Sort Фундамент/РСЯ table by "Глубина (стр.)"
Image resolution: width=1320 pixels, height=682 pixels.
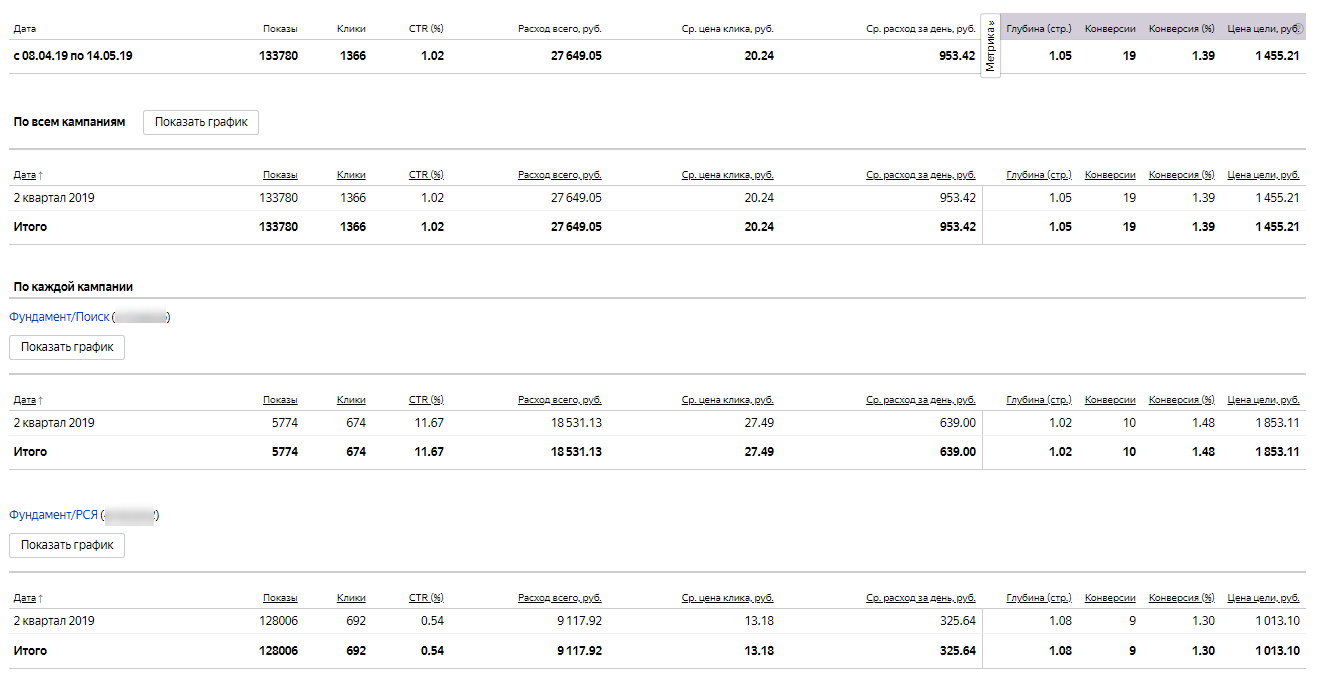pyautogui.click(x=1039, y=598)
